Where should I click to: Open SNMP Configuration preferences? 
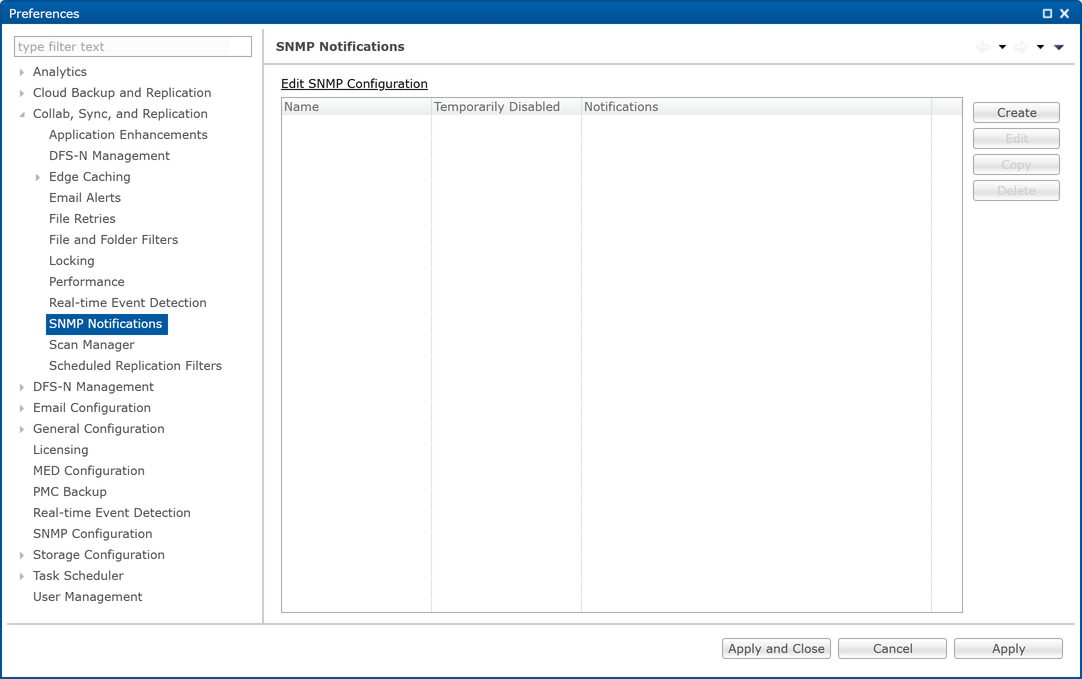coord(92,534)
